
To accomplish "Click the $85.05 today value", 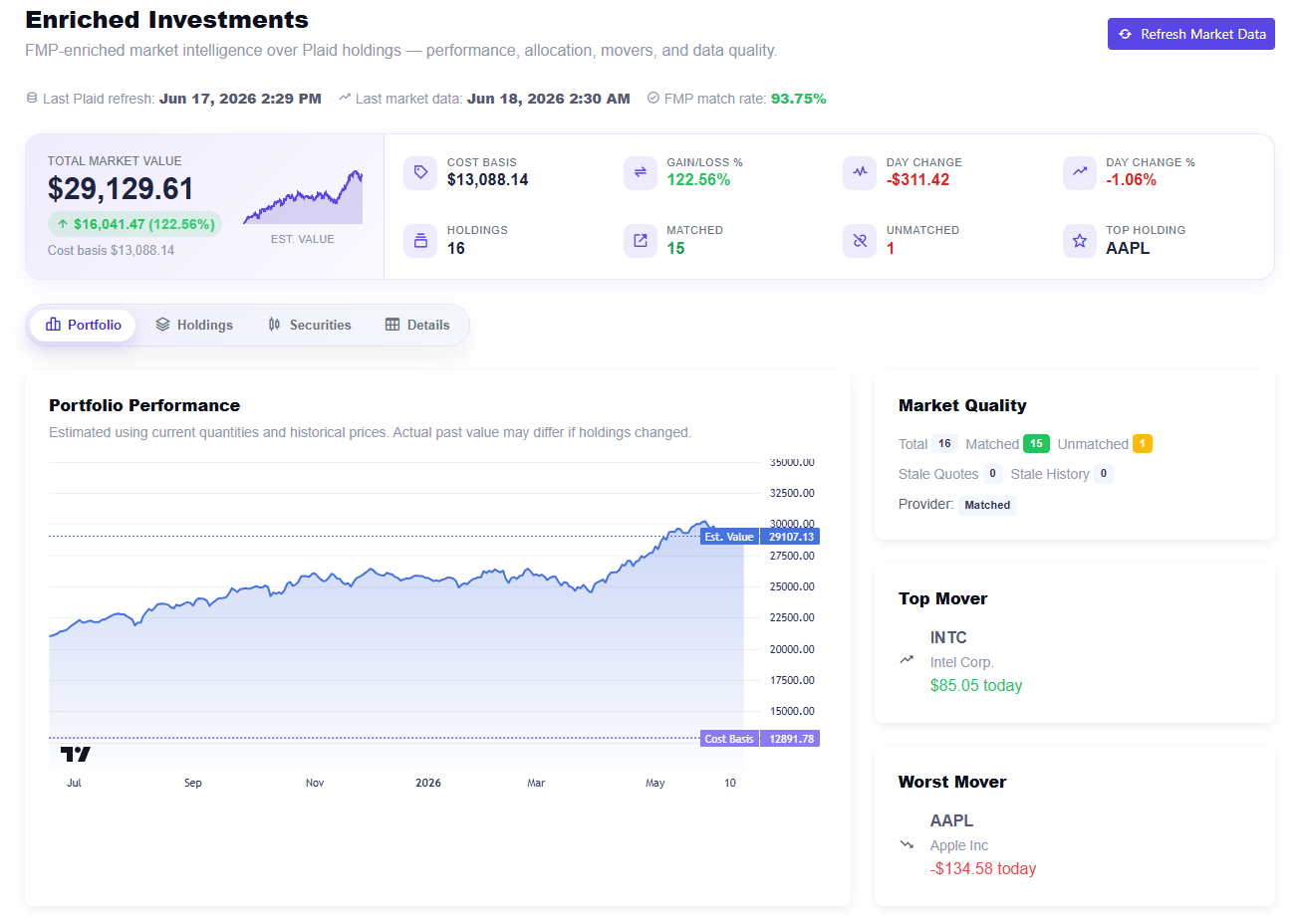I will [x=976, y=685].
